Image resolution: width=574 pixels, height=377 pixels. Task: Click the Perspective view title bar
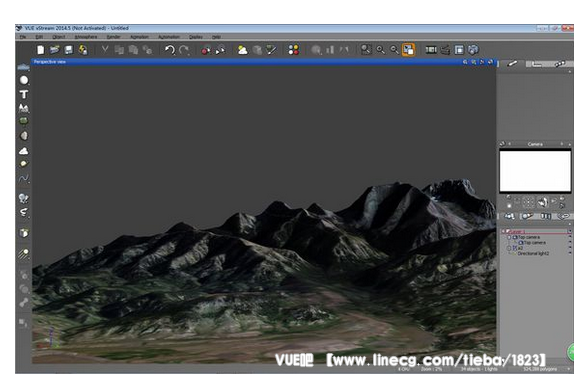tap(264, 62)
